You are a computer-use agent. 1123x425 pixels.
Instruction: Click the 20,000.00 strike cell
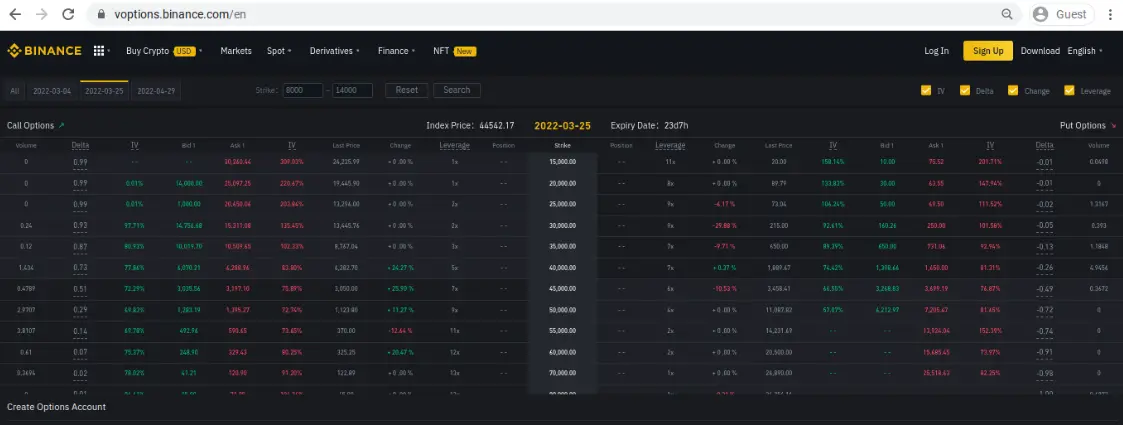[562, 183]
